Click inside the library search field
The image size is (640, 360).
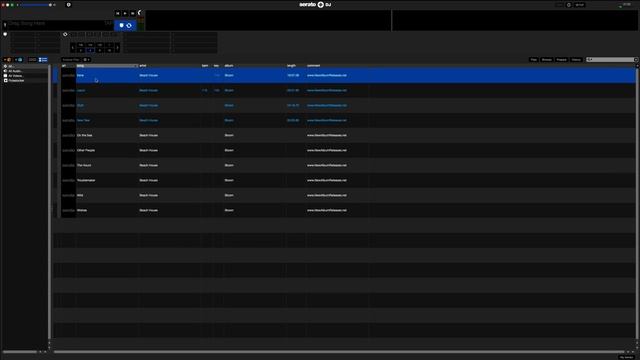[x=610, y=60]
